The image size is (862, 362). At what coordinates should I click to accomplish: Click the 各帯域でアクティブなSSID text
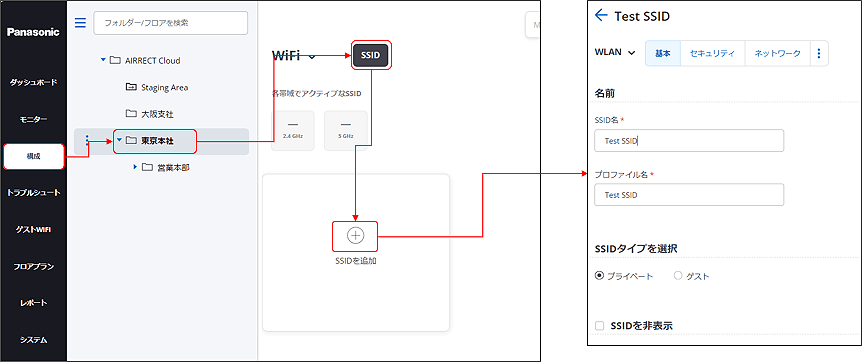pos(317,94)
